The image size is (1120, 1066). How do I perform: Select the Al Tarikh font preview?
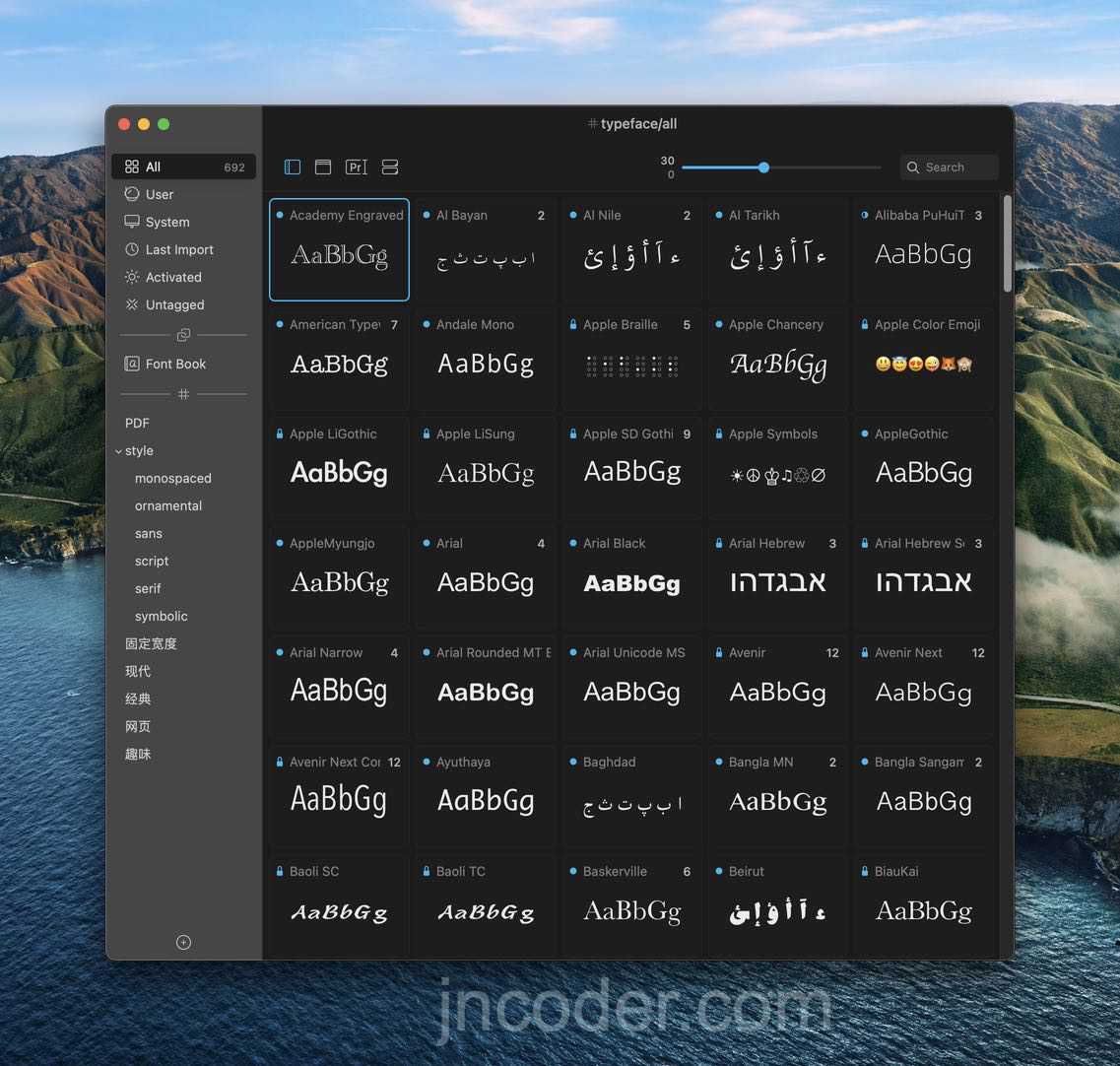coord(778,255)
